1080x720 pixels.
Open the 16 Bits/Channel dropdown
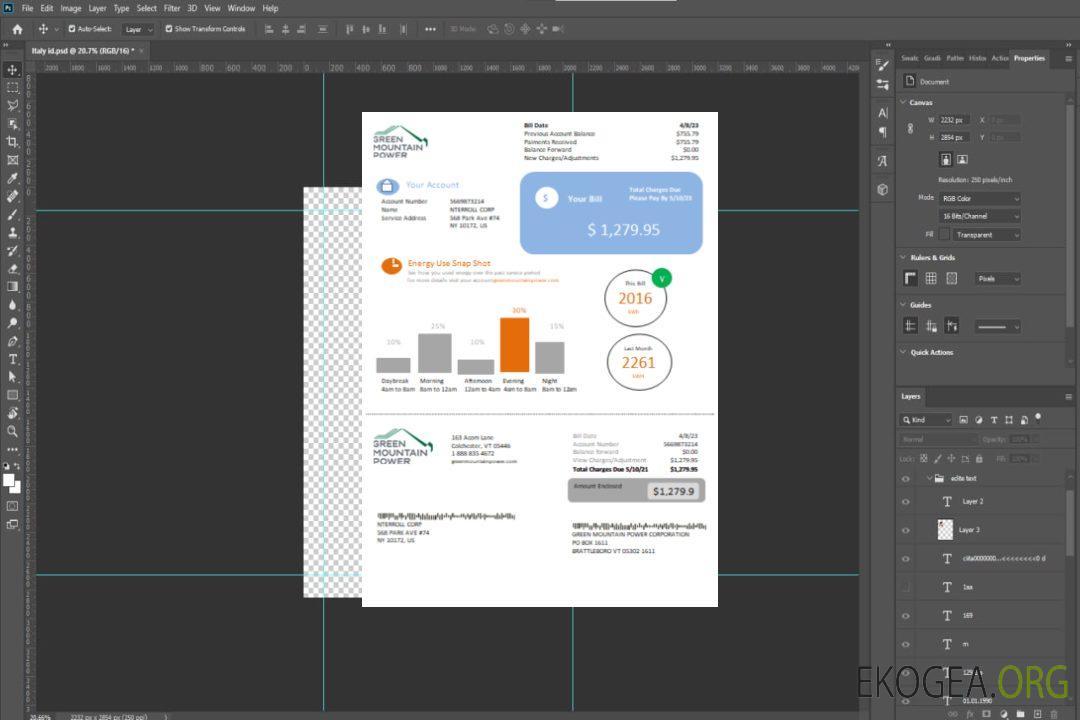979,216
